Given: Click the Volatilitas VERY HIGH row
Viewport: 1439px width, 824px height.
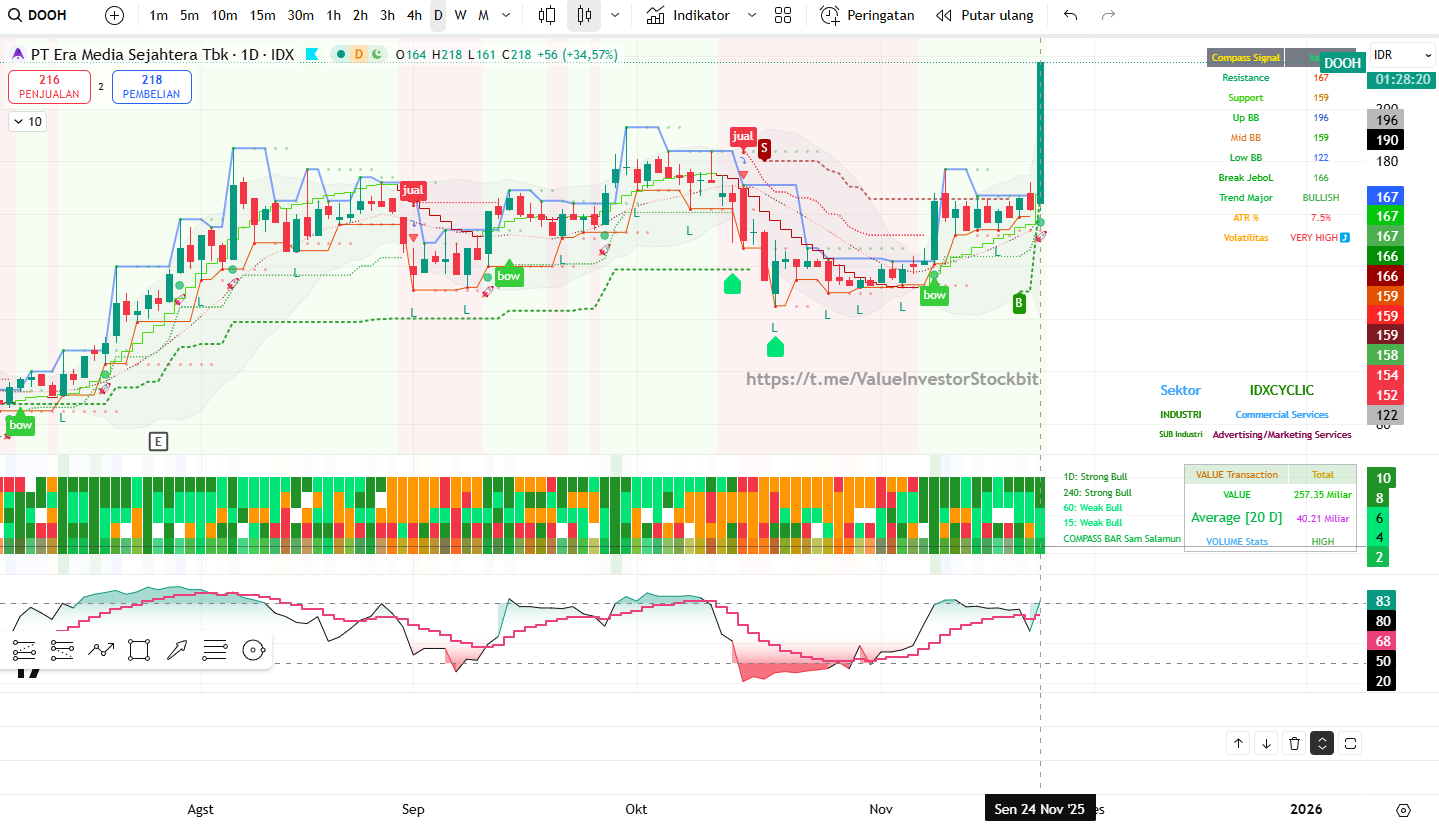Looking at the screenshot, I should 1286,238.
